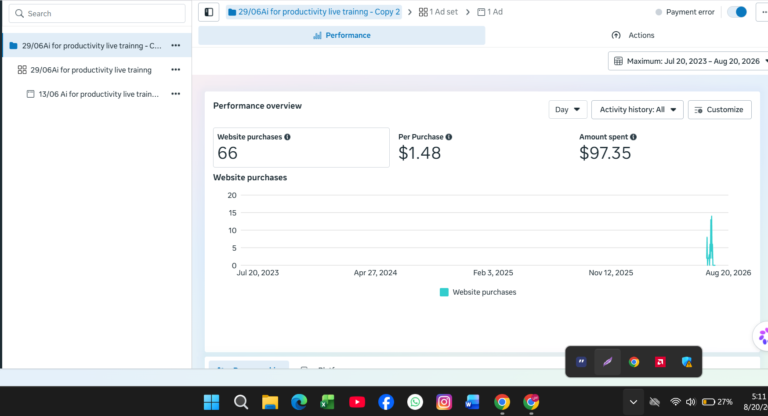Toggle the campaign on/off switch
768x416 pixels.
click(x=737, y=12)
